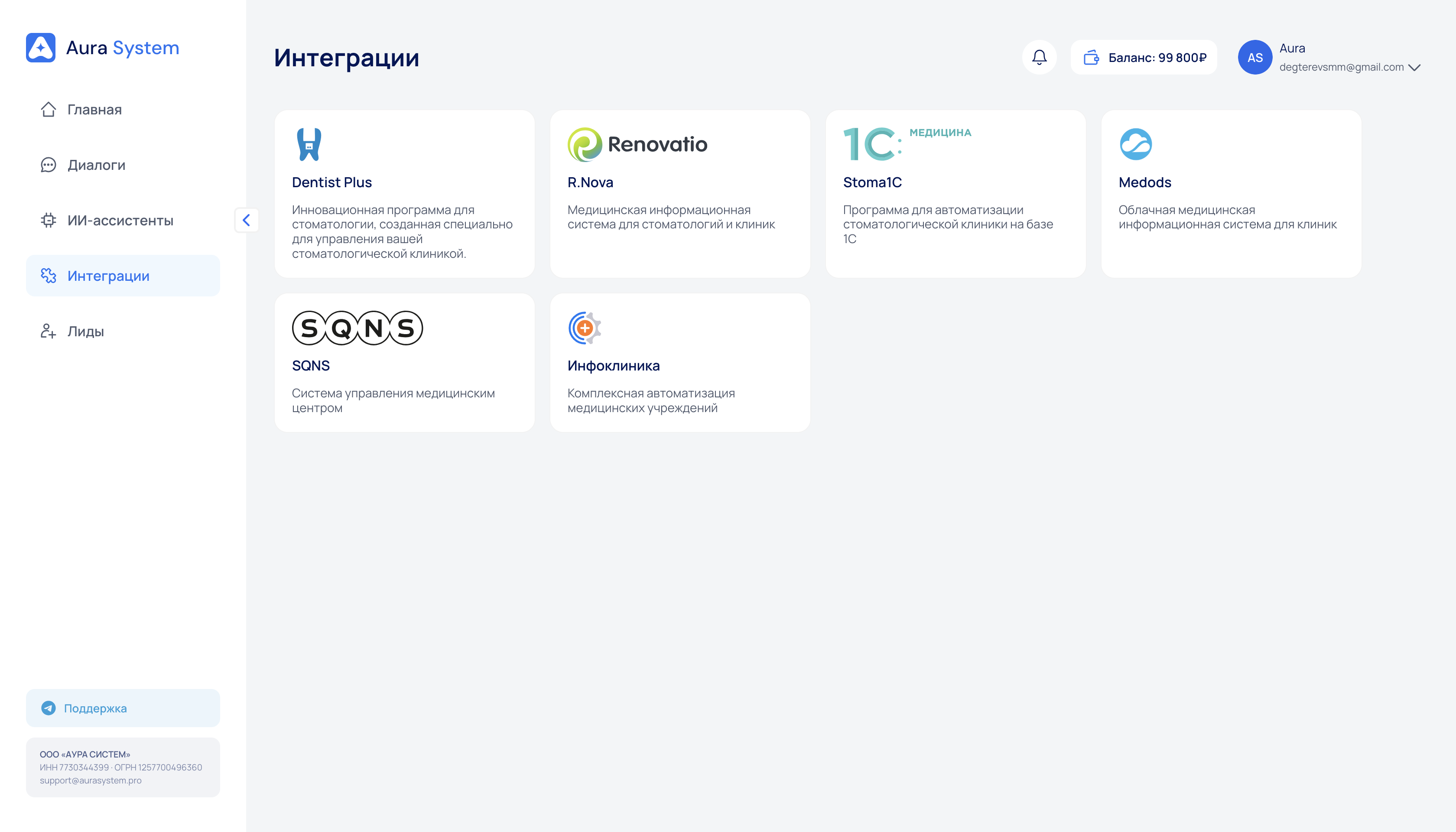This screenshot has height=832, width=1456.
Task: Open the Stoma1C integration card title
Action: pos(872,182)
